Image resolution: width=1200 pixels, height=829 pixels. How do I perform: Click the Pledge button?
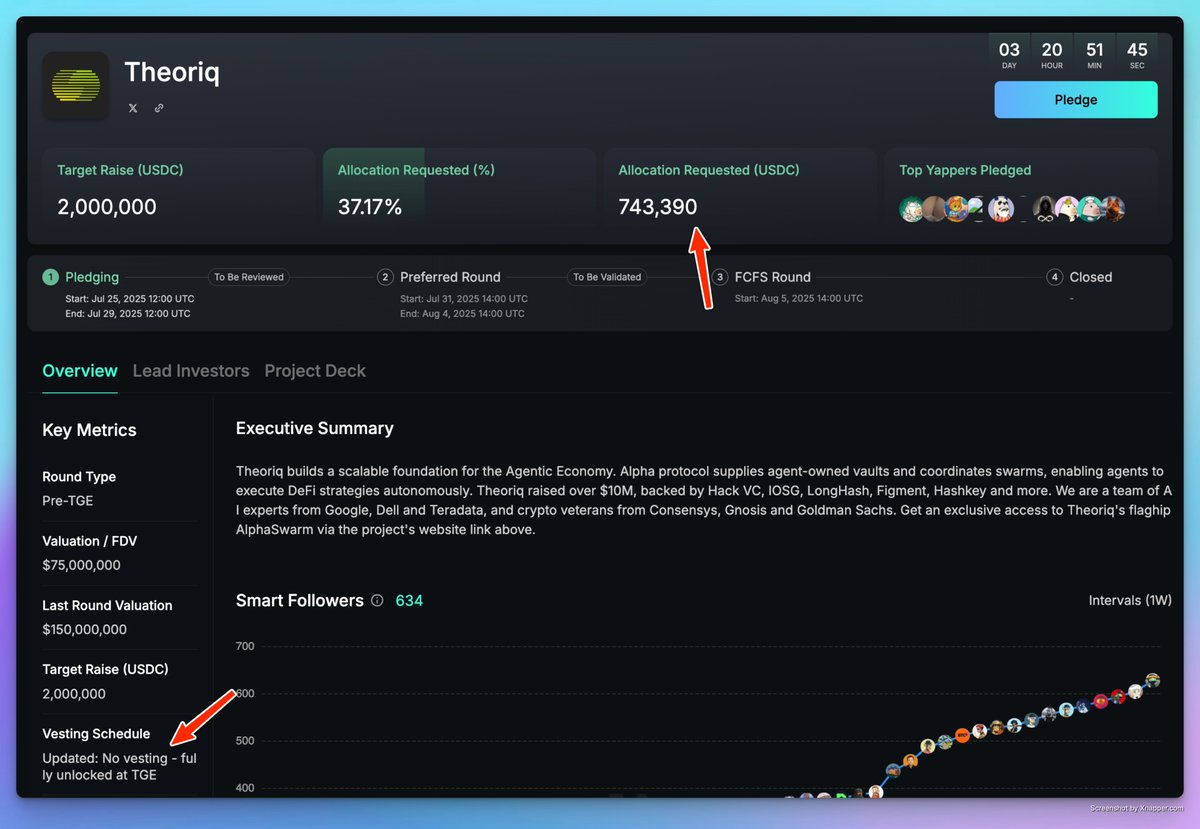click(1076, 100)
